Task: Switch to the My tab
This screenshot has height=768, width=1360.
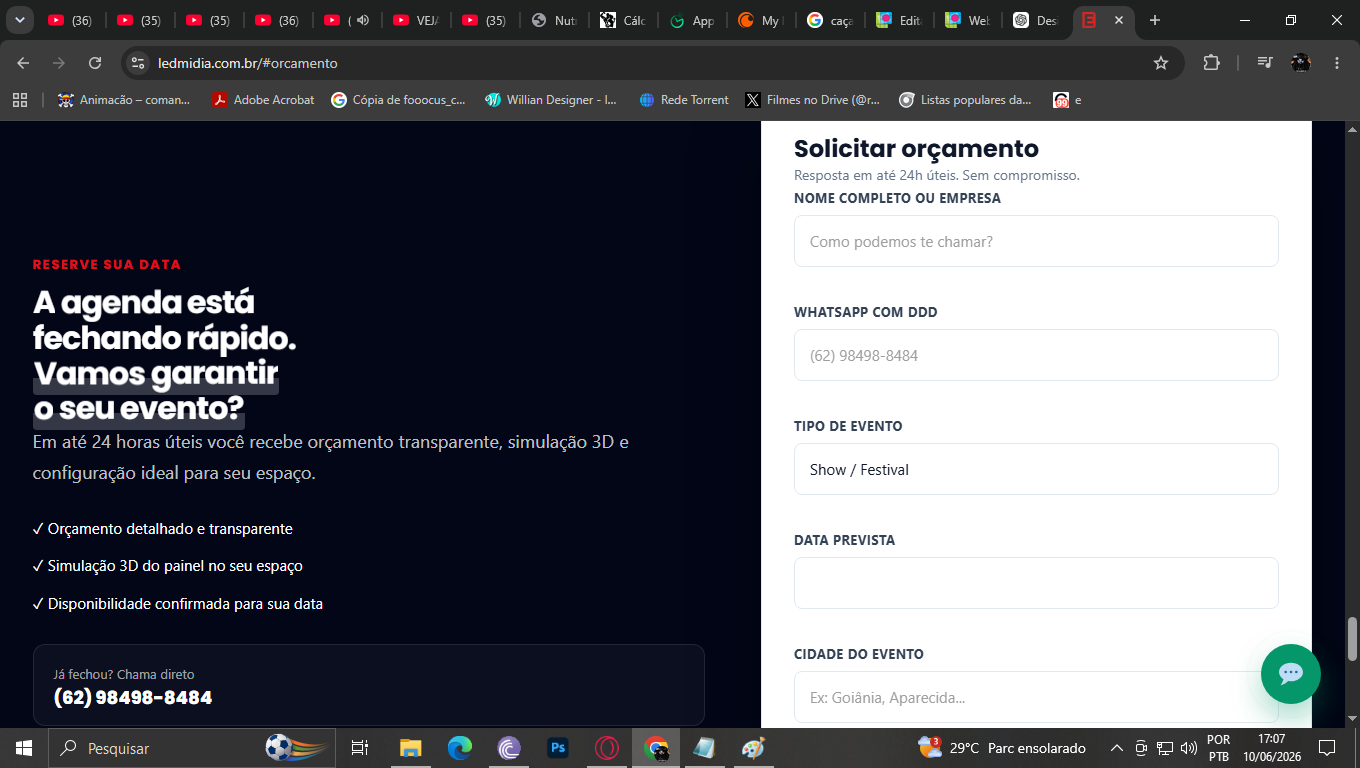Action: pyautogui.click(x=762, y=20)
